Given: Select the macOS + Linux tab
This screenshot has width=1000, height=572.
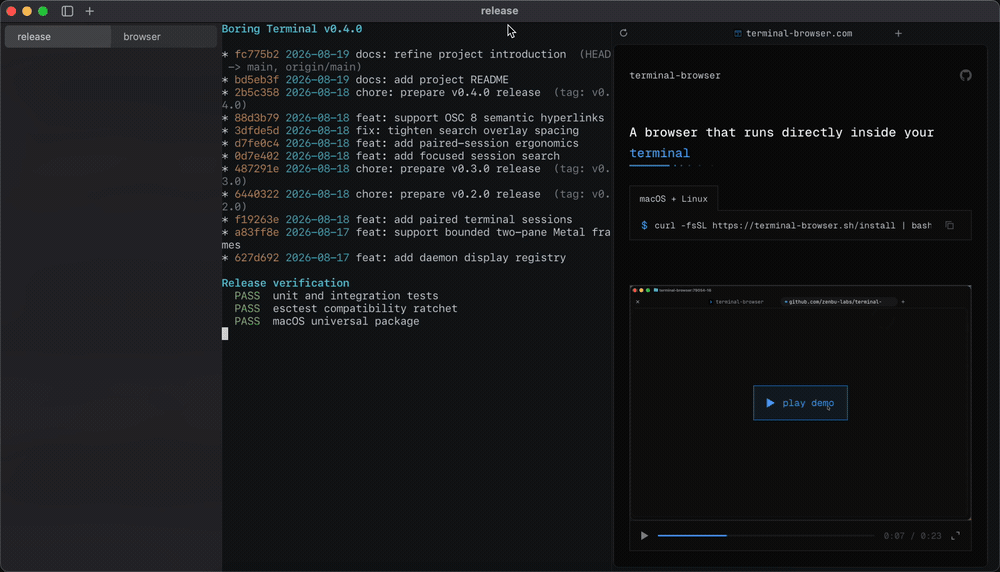Looking at the screenshot, I should tap(673, 199).
